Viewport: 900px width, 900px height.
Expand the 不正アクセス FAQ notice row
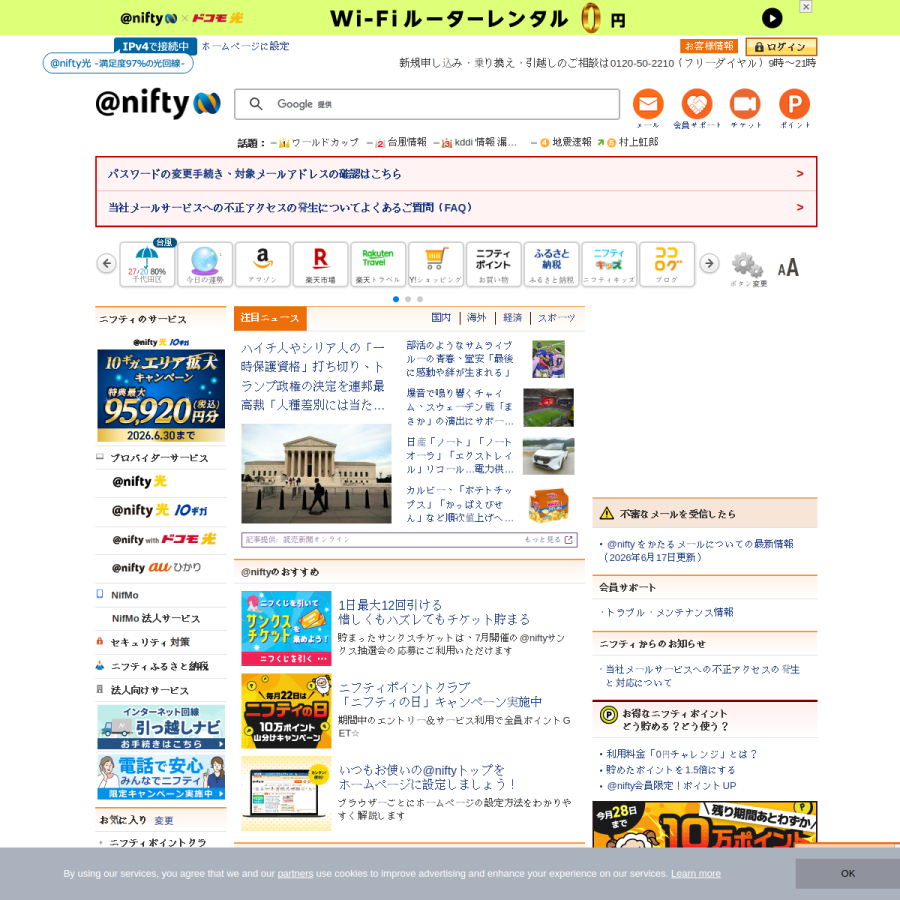(x=456, y=208)
